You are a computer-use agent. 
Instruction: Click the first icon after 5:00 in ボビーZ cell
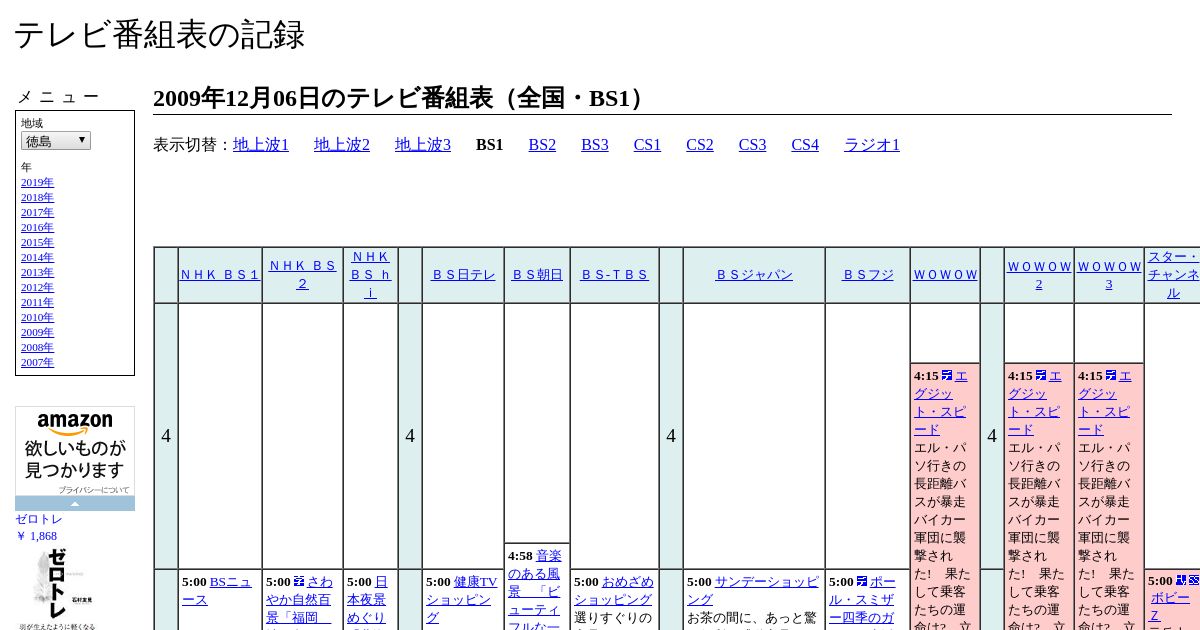coord(1181,581)
